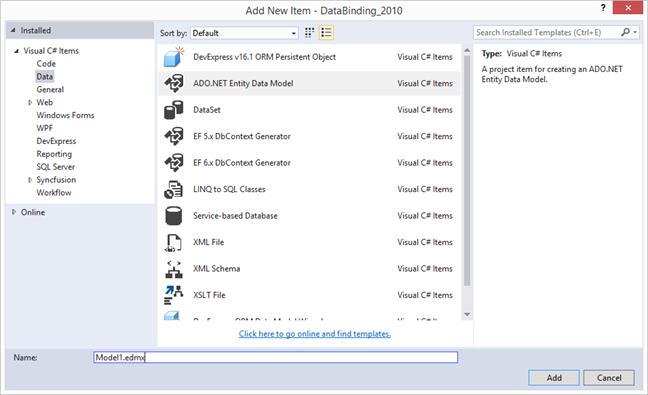The image size is (648, 395).
Task: Select the DevExpress ORM Persistent Object icon
Action: point(174,57)
